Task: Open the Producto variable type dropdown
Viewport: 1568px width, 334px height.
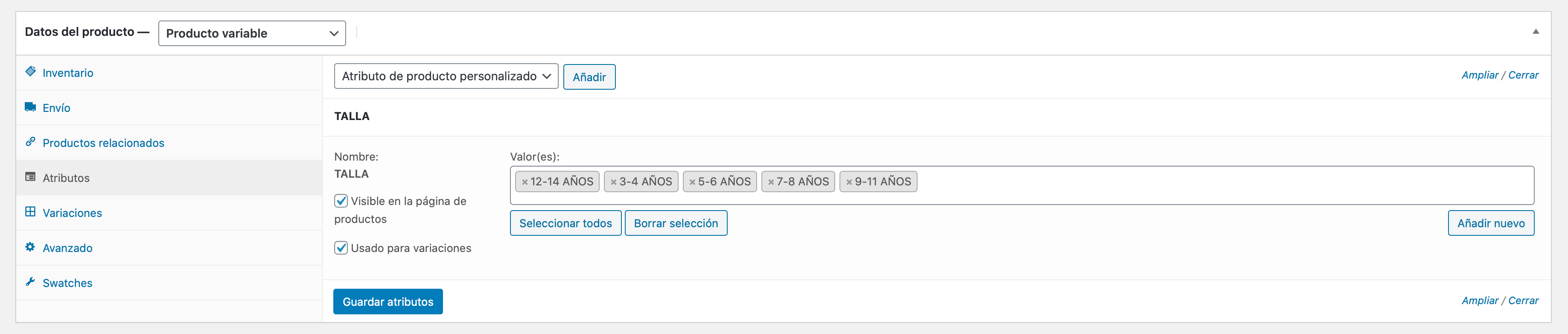Action: point(252,33)
